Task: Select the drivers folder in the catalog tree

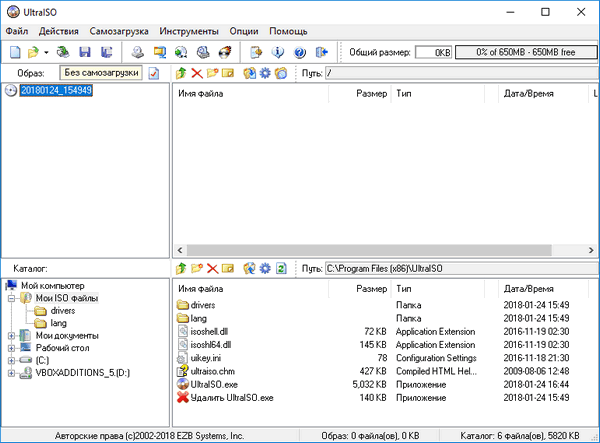Action: (63, 311)
